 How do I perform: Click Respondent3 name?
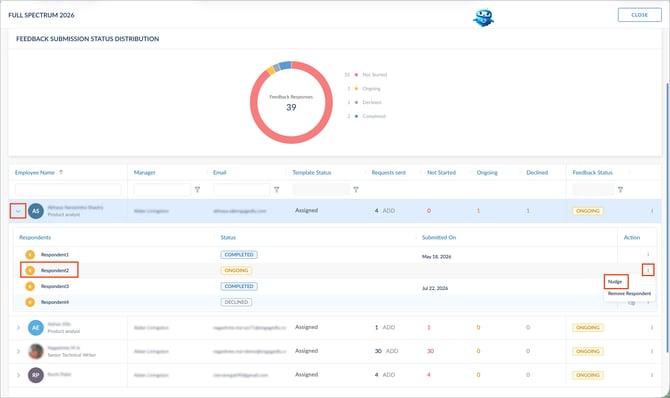click(x=55, y=286)
